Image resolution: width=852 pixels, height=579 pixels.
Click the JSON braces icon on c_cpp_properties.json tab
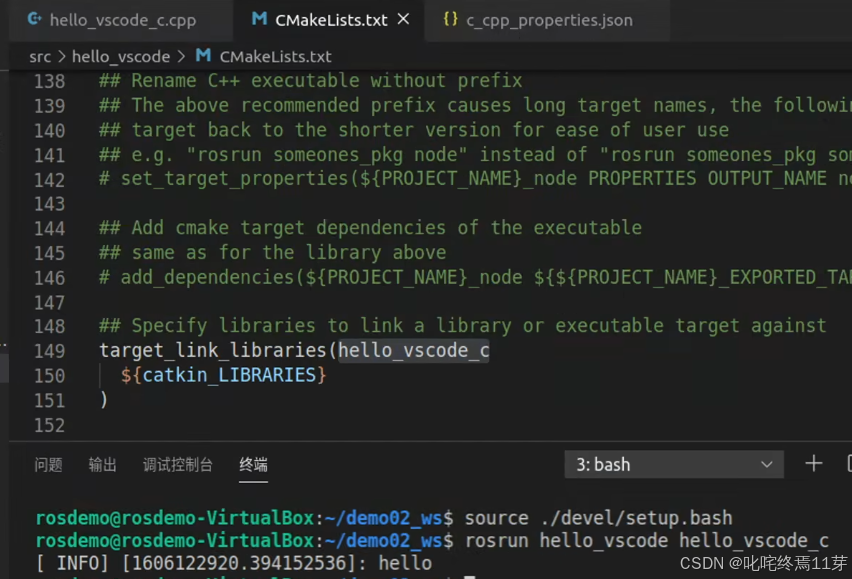450,20
